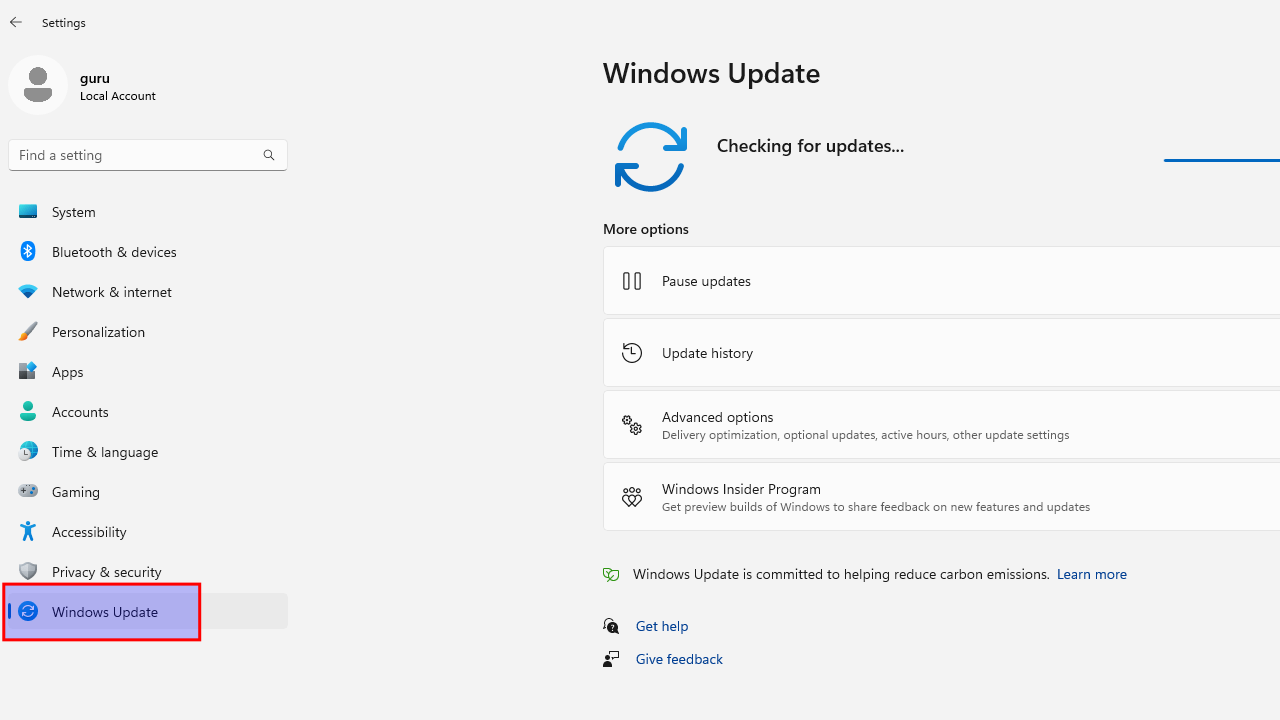Screen dimensions: 1280x720
Task: Click the Gaming controller icon
Action: coord(28,492)
